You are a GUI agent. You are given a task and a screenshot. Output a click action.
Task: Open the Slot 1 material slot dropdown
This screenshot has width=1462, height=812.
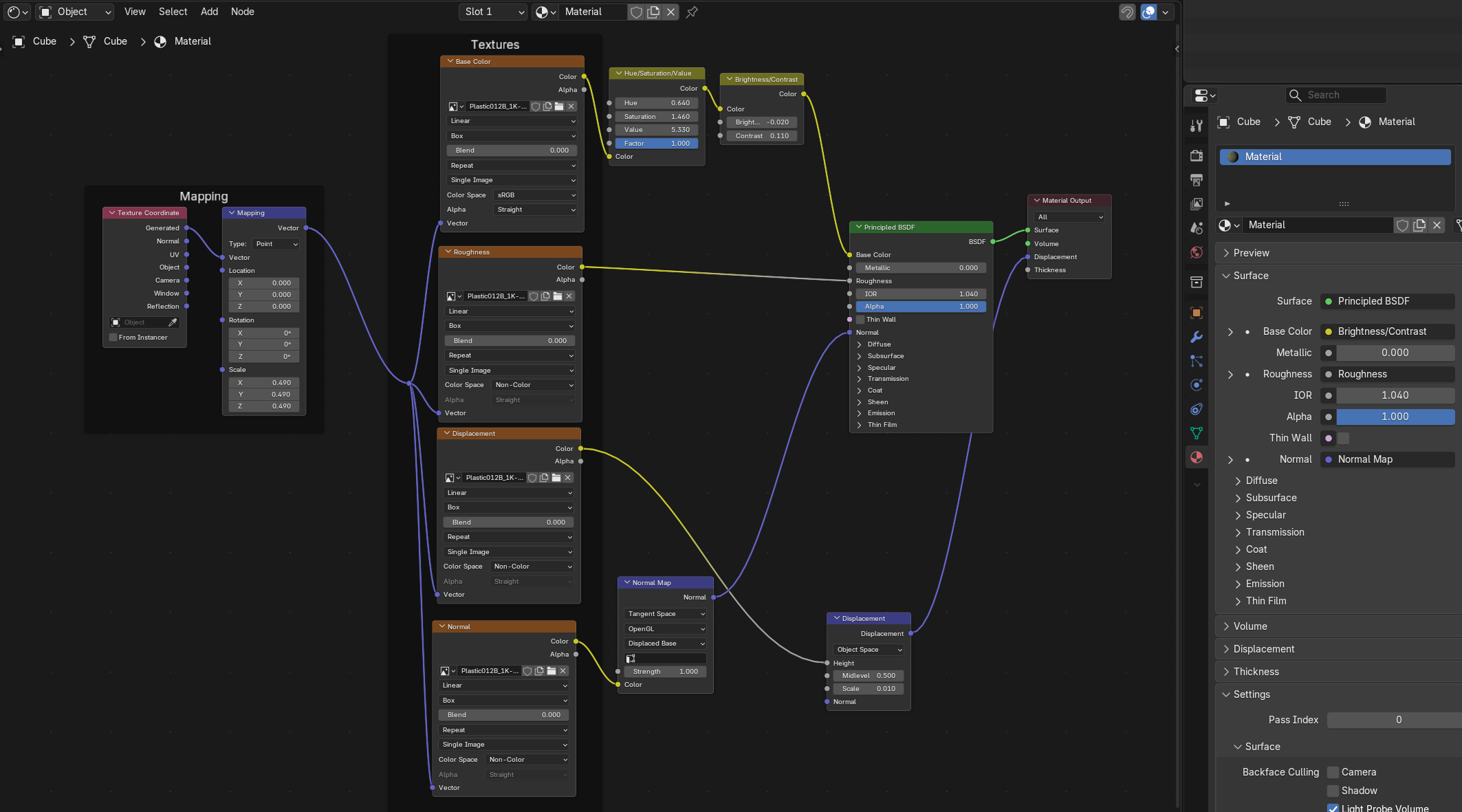(493, 12)
